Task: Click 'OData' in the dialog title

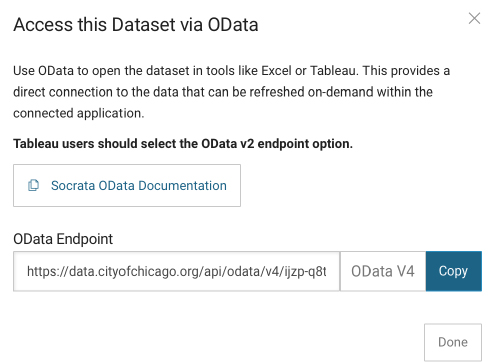Action: click(x=233, y=25)
